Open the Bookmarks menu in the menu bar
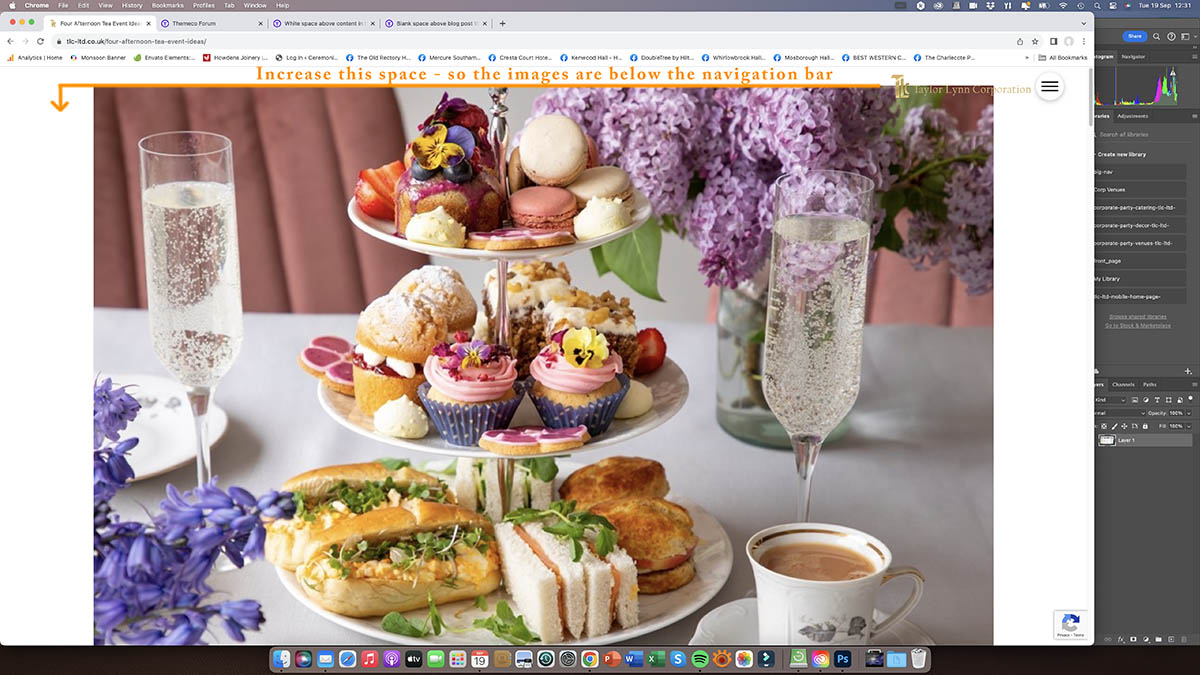Image resolution: width=1200 pixels, height=675 pixels. [168, 5]
